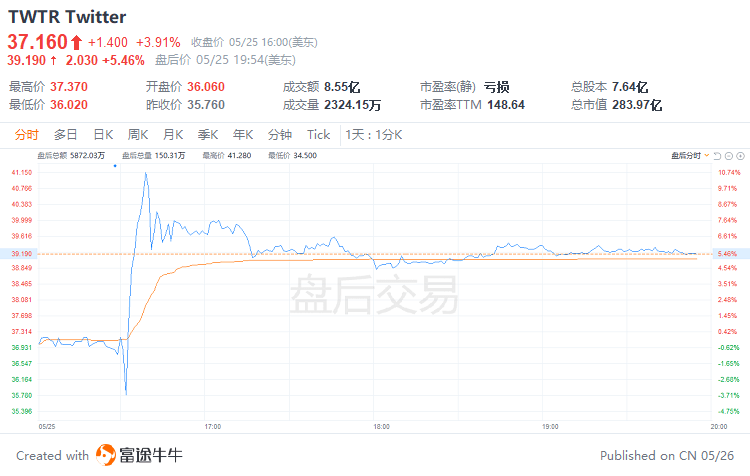This screenshot has height=476, width=750.
Task: Click the small blue dot marker above chart
Action: [115, 166]
